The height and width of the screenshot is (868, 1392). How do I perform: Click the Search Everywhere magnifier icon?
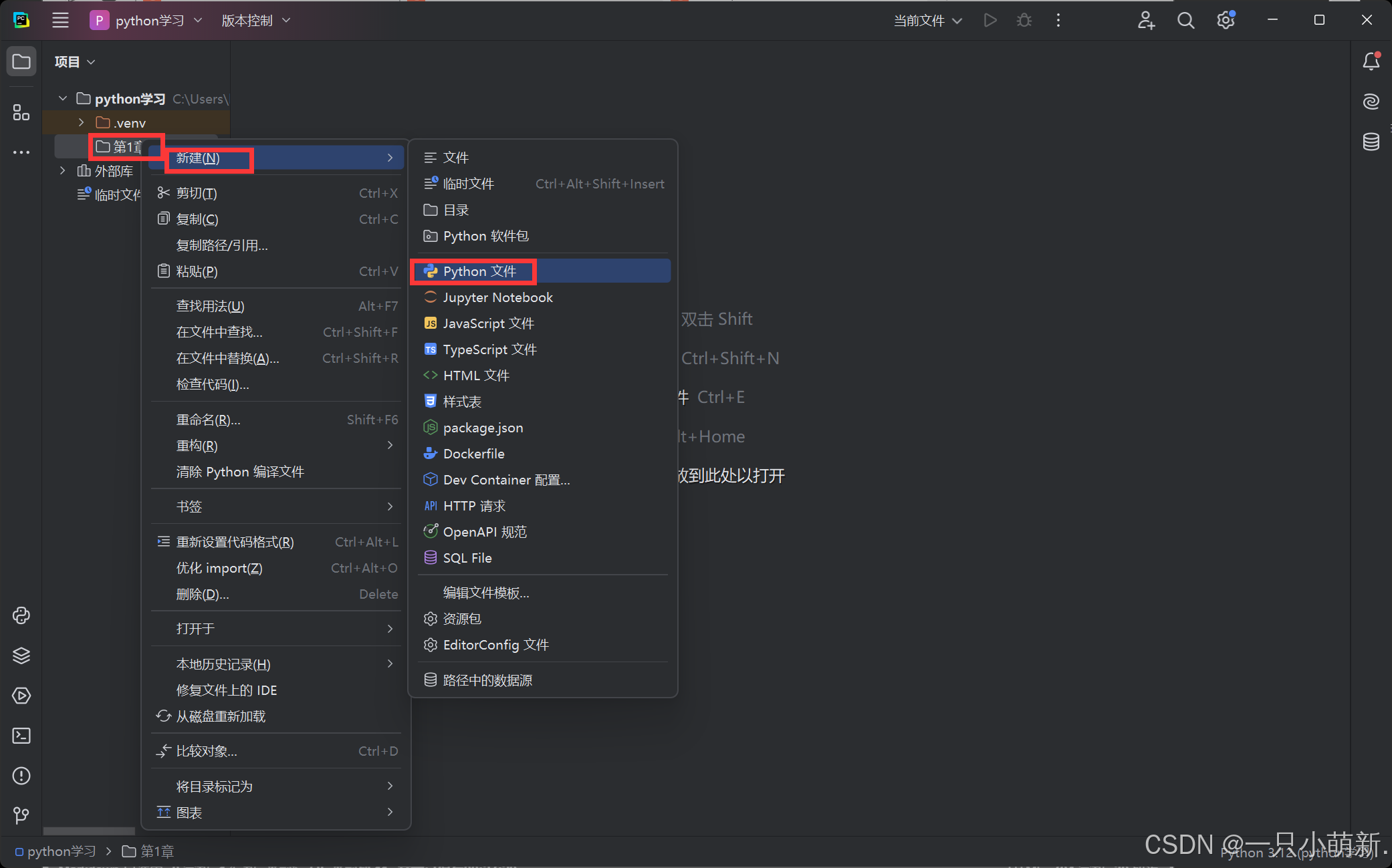click(1185, 21)
